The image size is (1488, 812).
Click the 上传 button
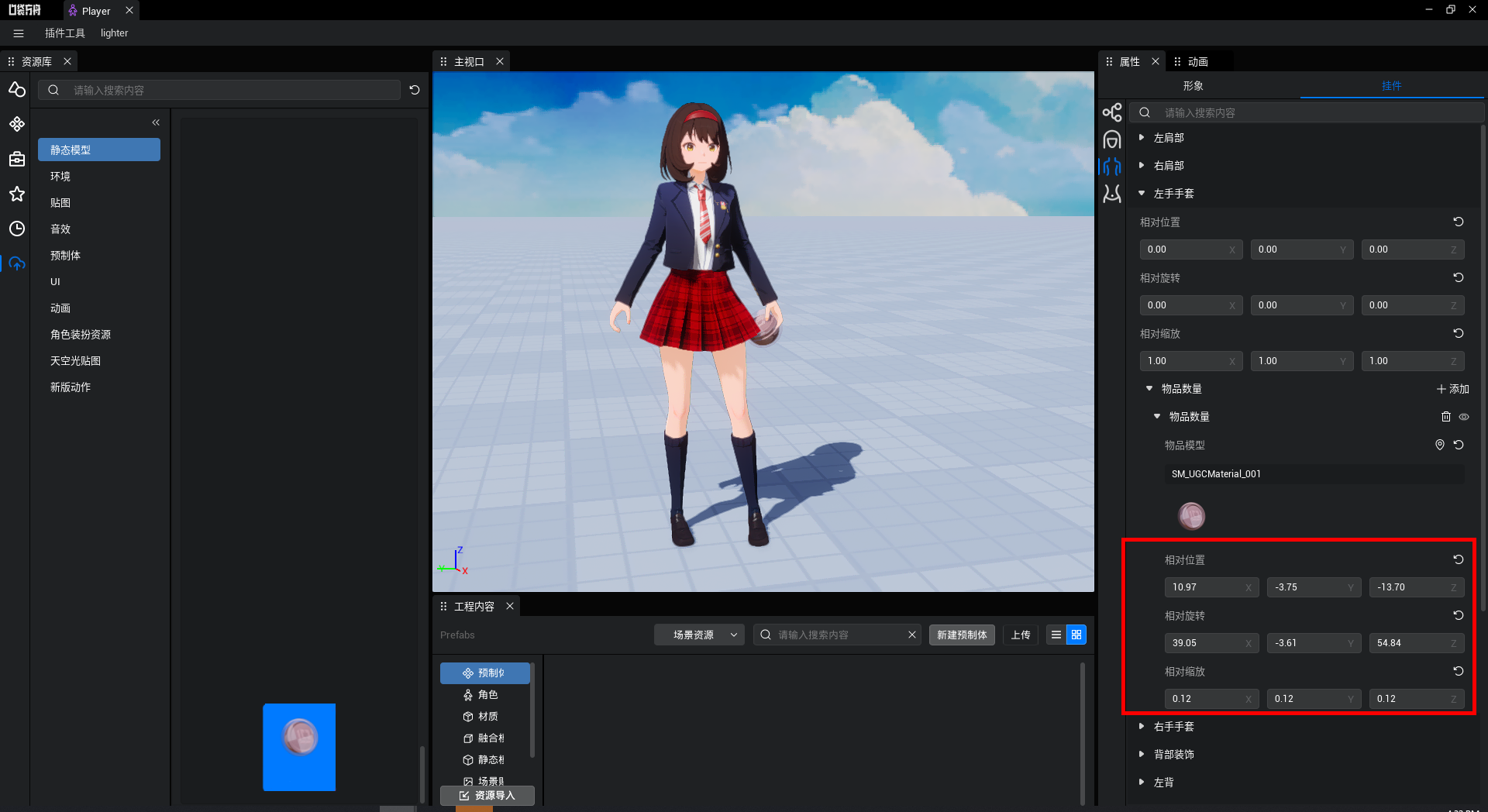click(1021, 635)
